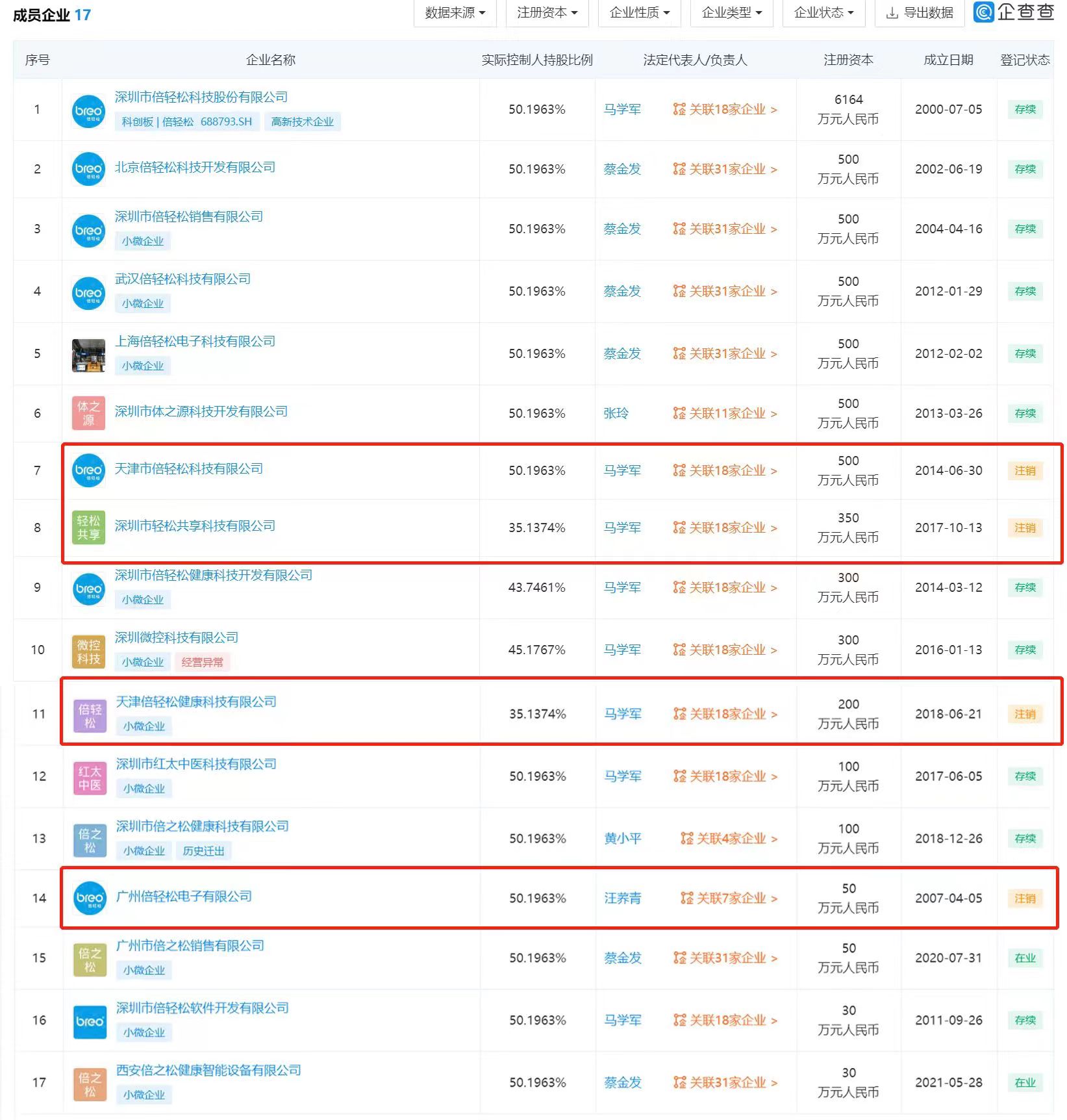This screenshot has width=1067, height=1120.
Task: Expand 关联7家企业 for 汪养青
Action: tap(729, 898)
